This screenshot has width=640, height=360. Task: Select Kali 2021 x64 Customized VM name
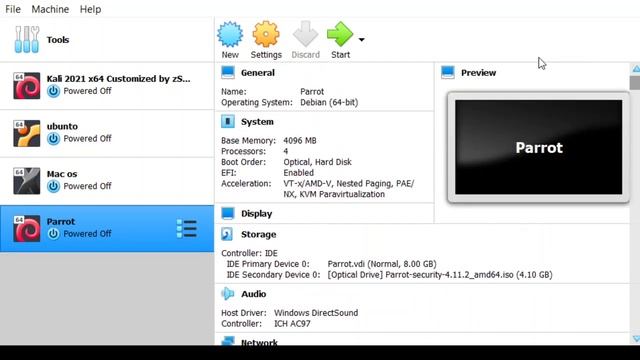(118, 79)
